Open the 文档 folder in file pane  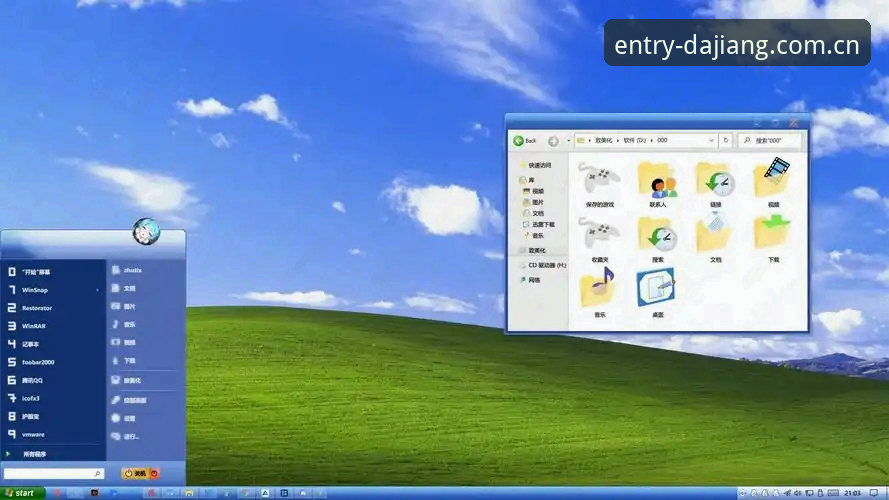point(716,238)
